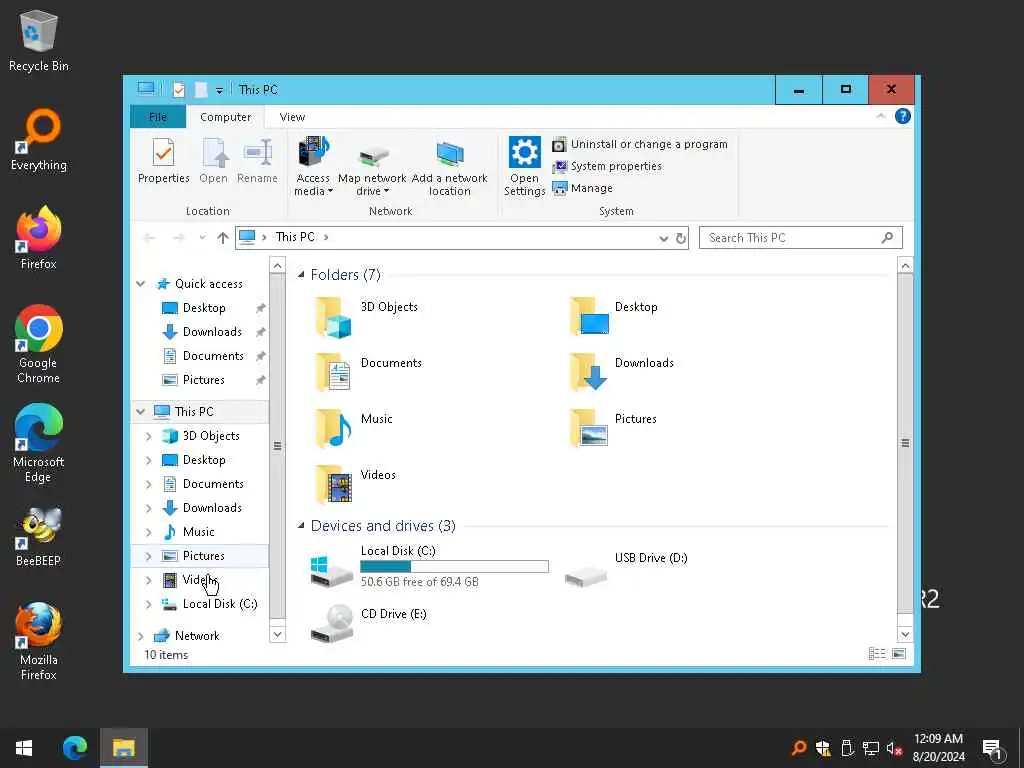Click Manage in System group
The height and width of the screenshot is (768, 1024).
click(x=583, y=188)
